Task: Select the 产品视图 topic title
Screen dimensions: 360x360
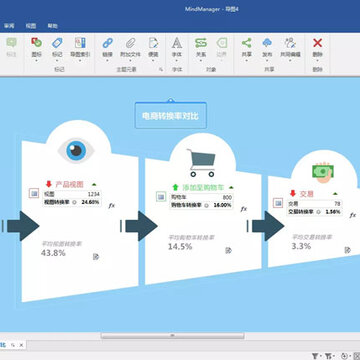Action: click(x=69, y=184)
